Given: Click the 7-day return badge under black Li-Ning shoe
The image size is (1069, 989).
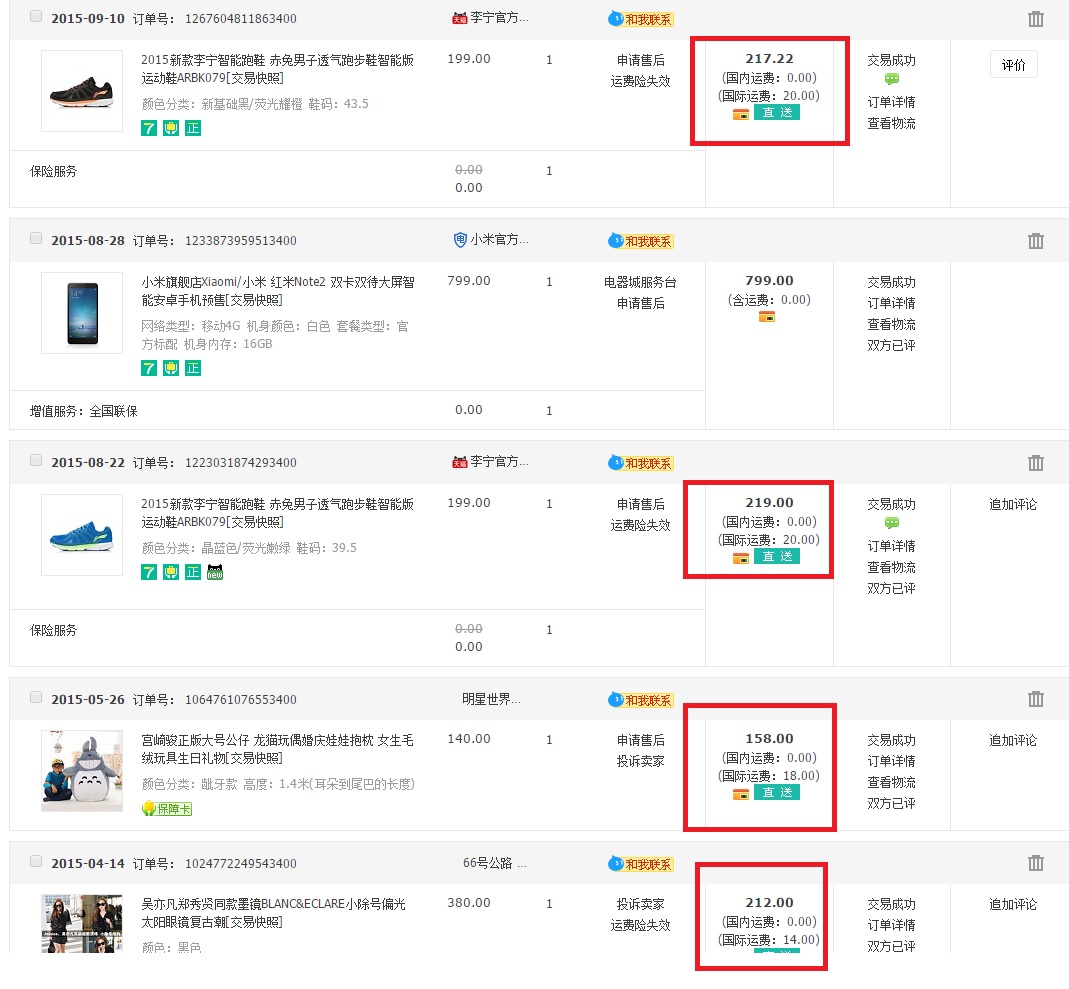Looking at the screenshot, I should tap(149, 128).
